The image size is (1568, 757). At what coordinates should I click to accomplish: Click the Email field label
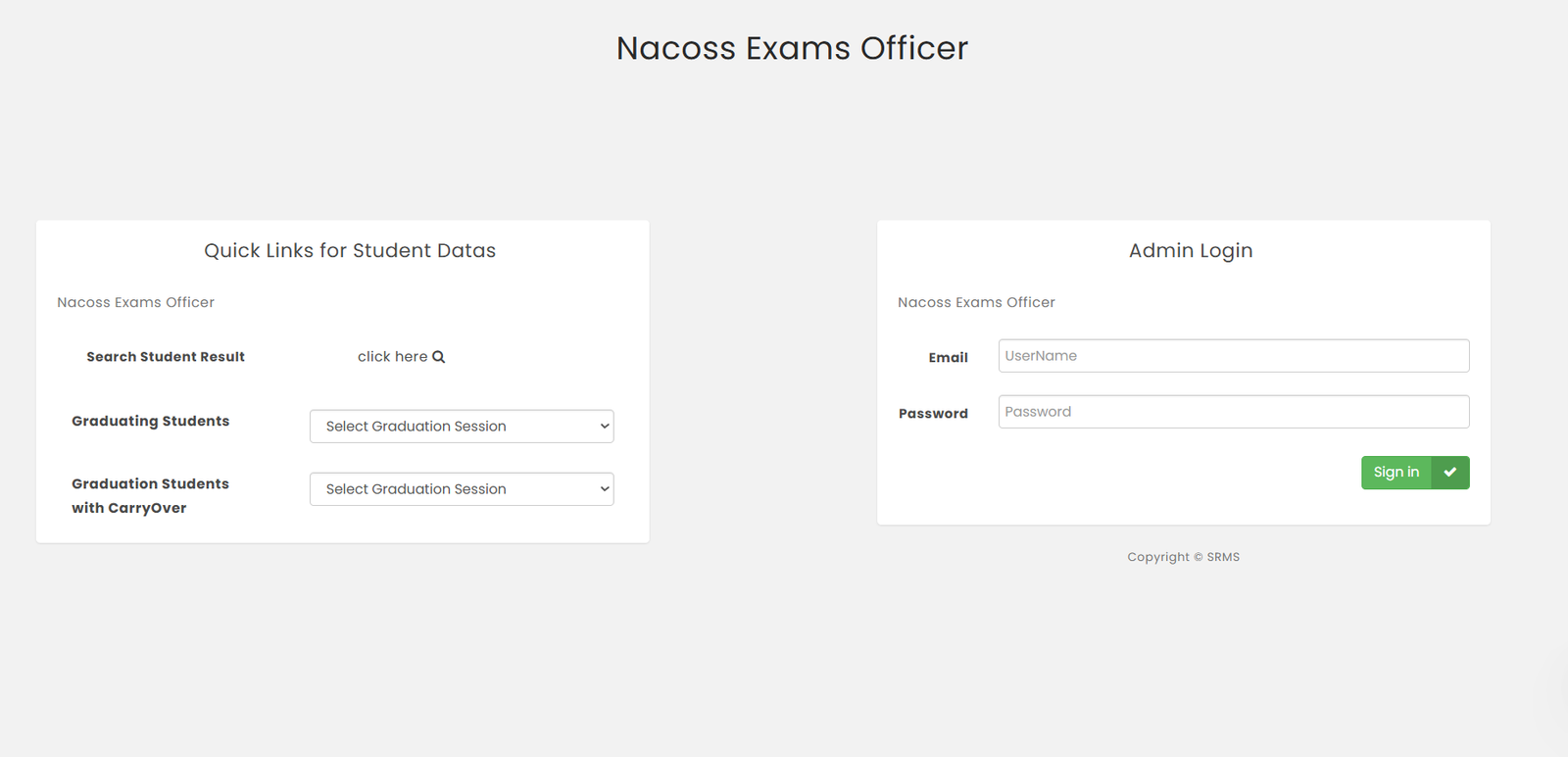click(948, 358)
